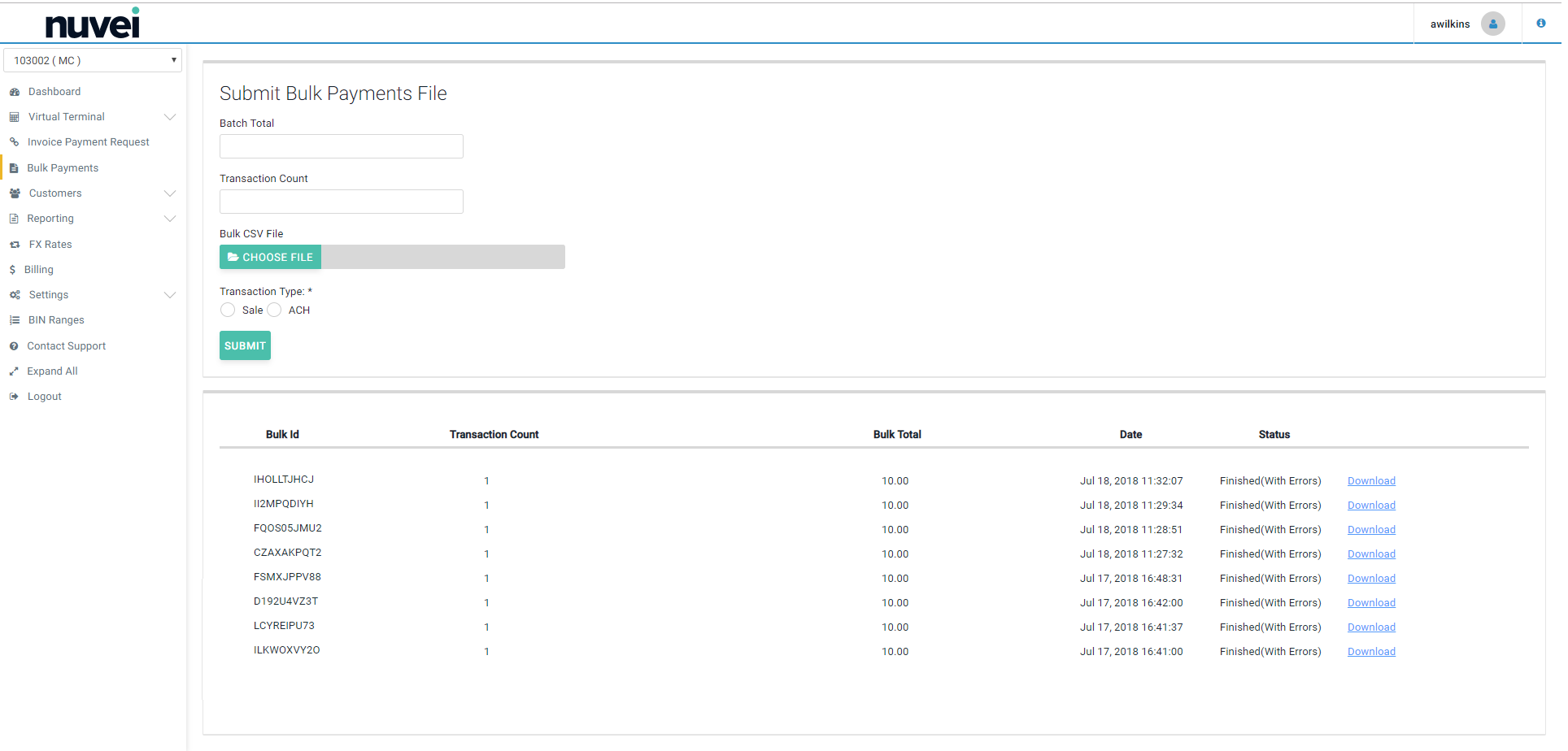Click inside the Batch Total input field
The height and width of the screenshot is (751, 1568).
pos(341,146)
